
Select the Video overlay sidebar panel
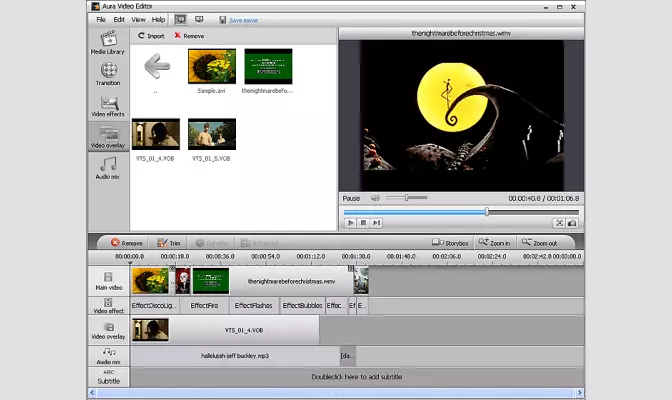108,136
